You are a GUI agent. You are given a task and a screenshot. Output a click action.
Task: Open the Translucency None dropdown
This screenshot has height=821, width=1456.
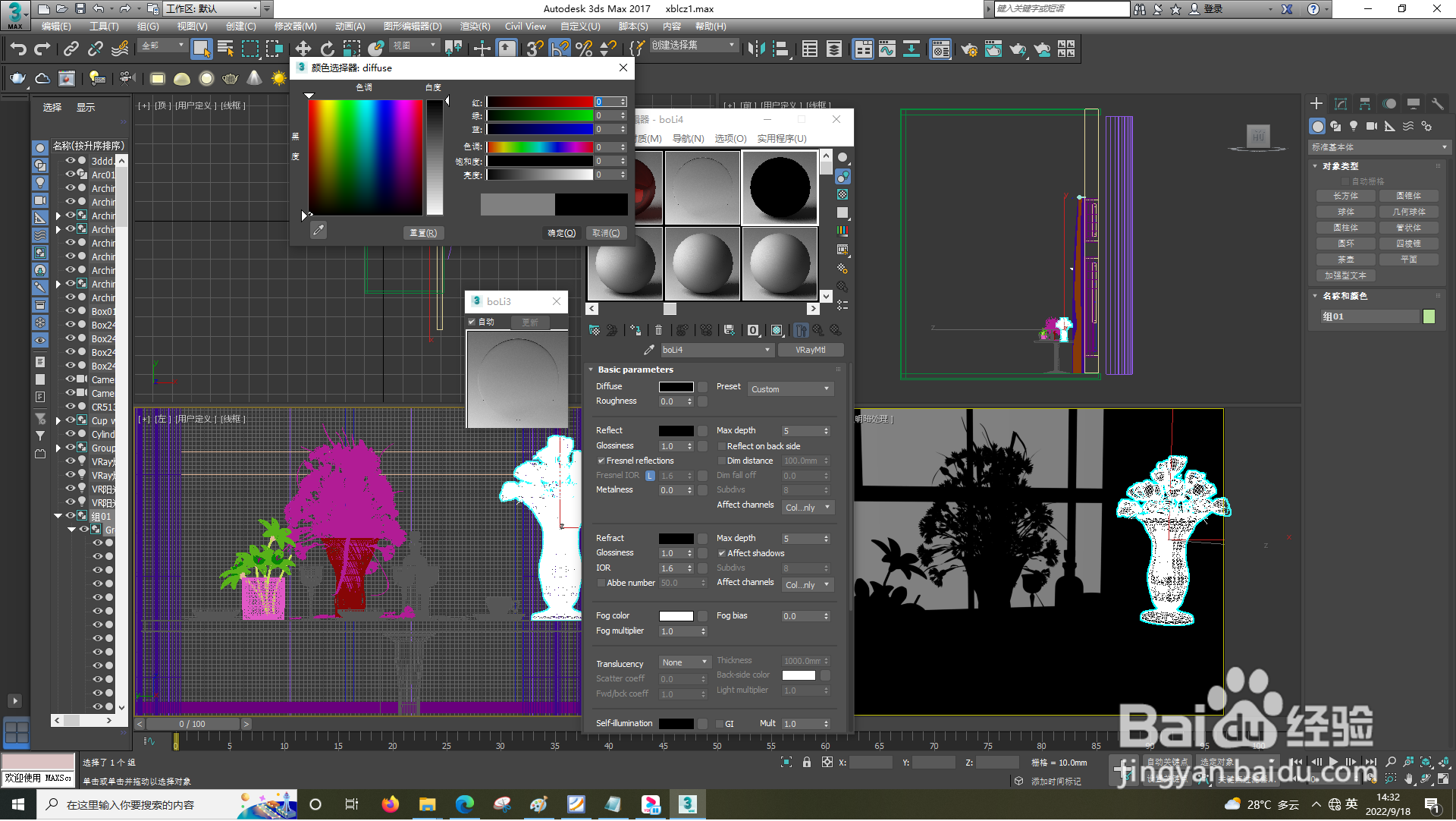point(685,663)
